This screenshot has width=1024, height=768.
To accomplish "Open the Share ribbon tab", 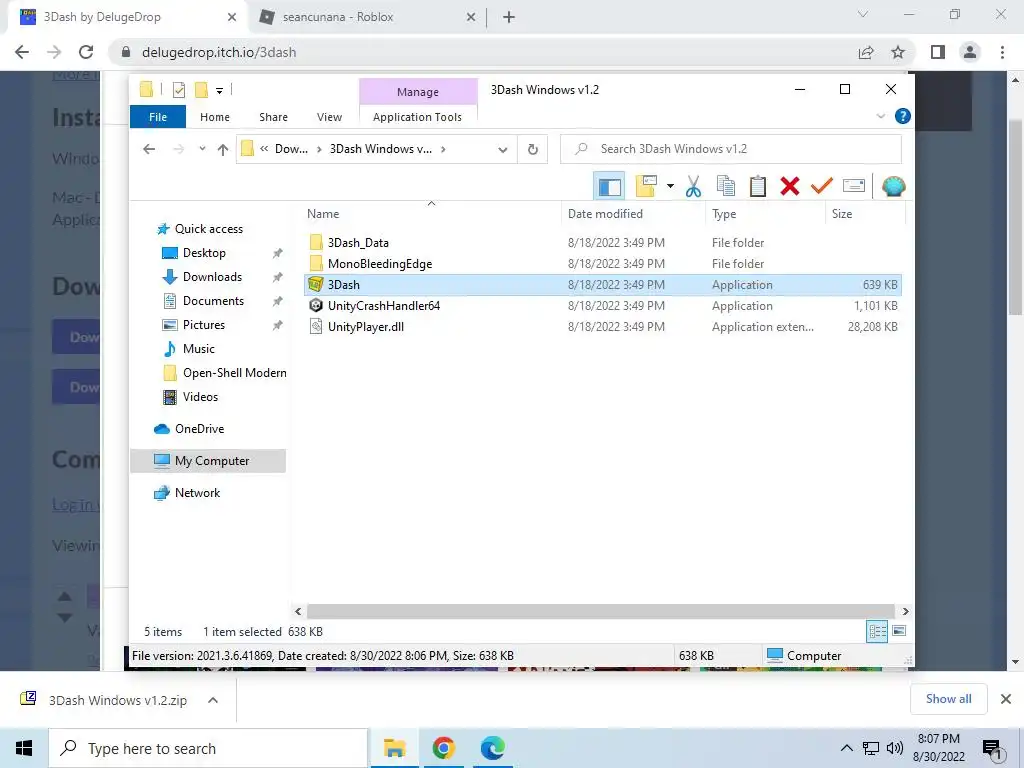I will click(273, 117).
